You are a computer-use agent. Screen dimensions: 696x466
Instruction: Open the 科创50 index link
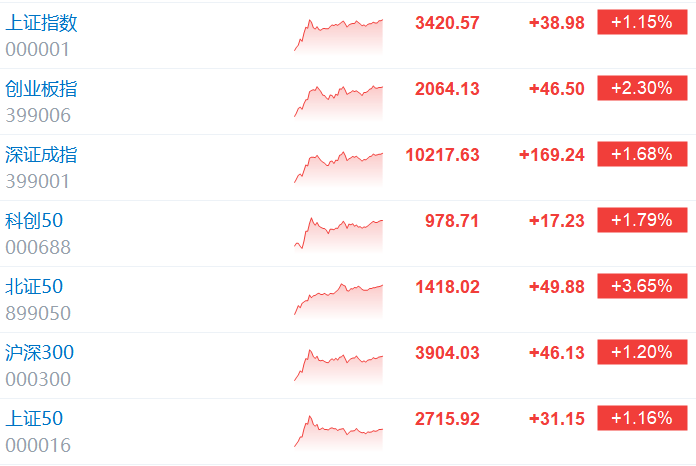click(x=34, y=221)
